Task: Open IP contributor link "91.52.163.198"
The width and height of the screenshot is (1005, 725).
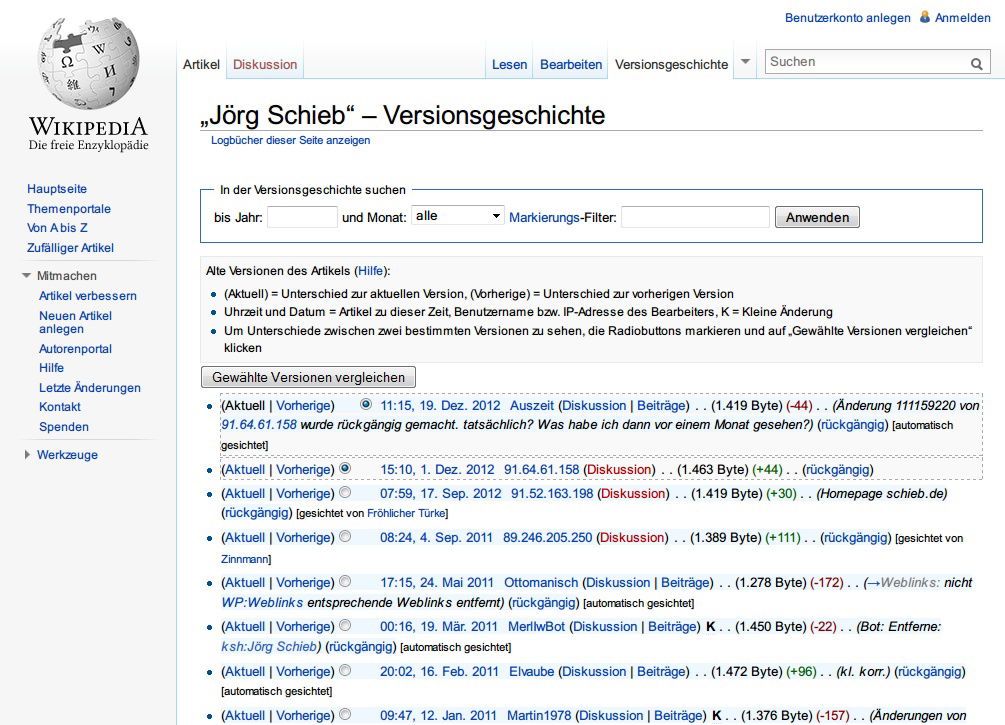Action: pos(552,494)
